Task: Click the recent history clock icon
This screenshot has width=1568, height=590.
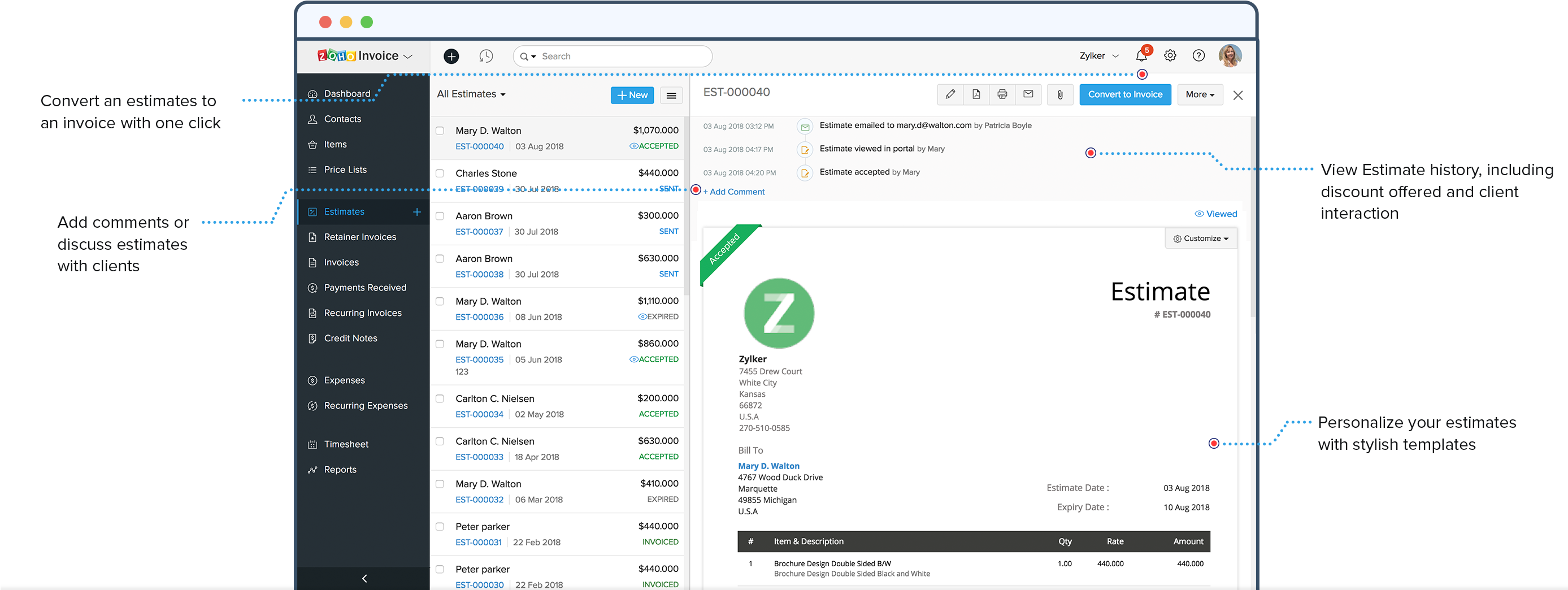Action: pos(486,55)
